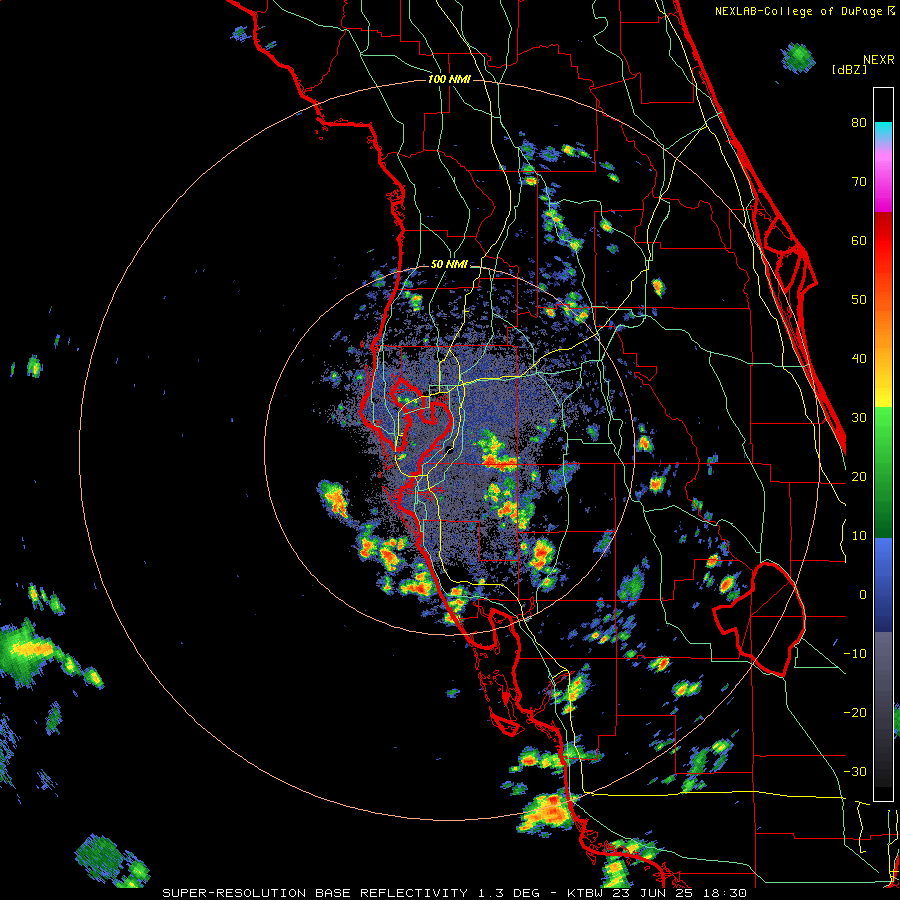This screenshot has height=900, width=900.
Task: Click the 50 NMI range ring label
Action: point(449,264)
